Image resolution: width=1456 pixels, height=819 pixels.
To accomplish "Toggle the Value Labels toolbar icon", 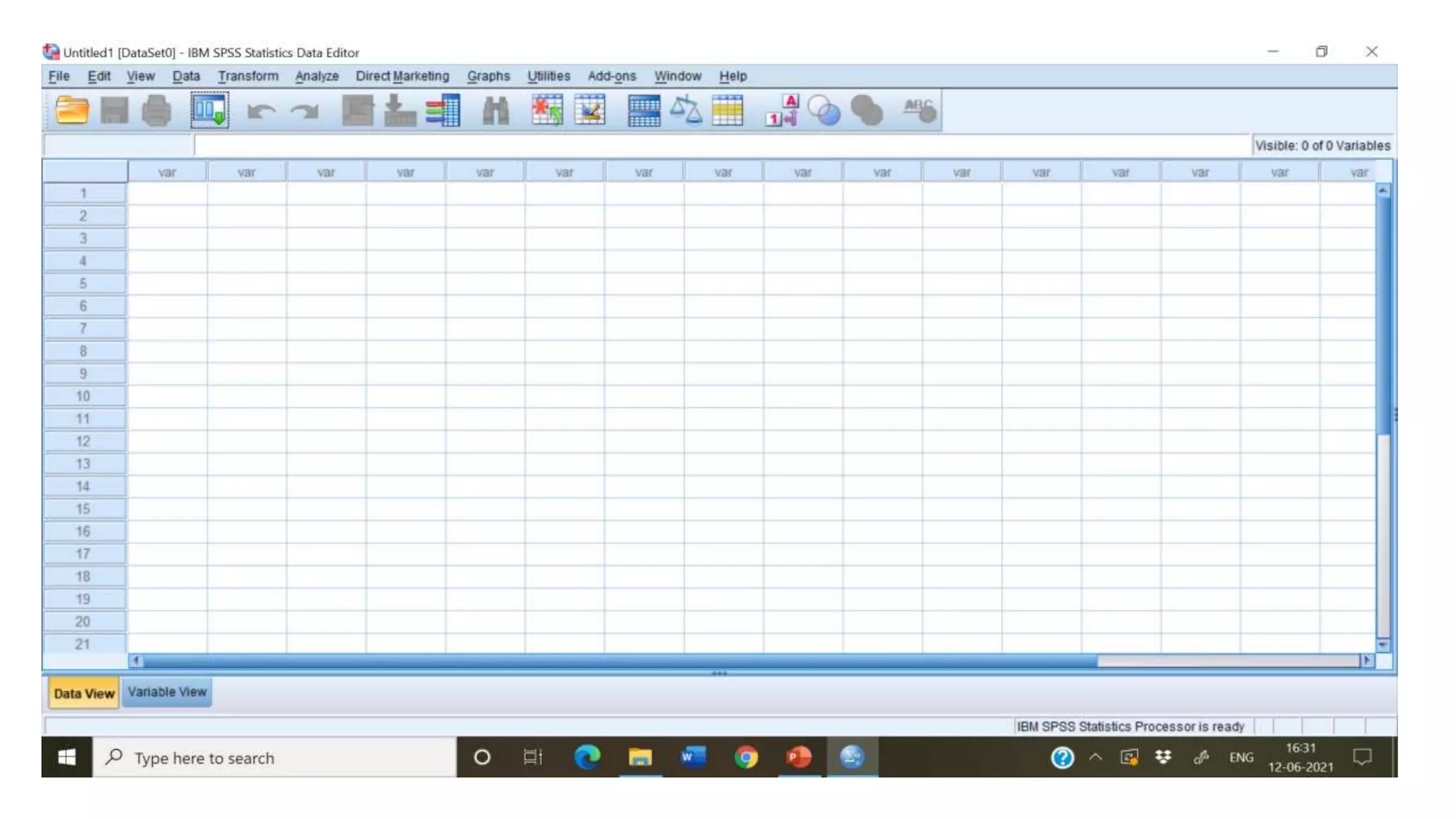I will pyautogui.click(x=781, y=110).
